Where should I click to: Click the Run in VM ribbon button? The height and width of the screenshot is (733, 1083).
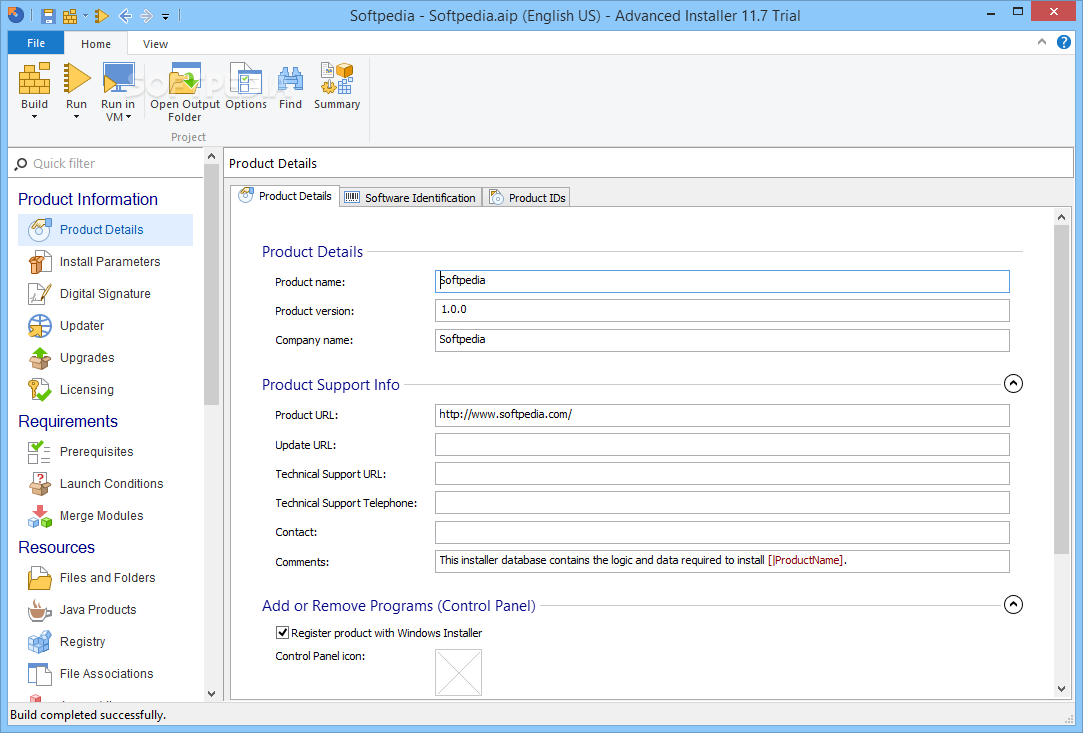pyautogui.click(x=118, y=92)
